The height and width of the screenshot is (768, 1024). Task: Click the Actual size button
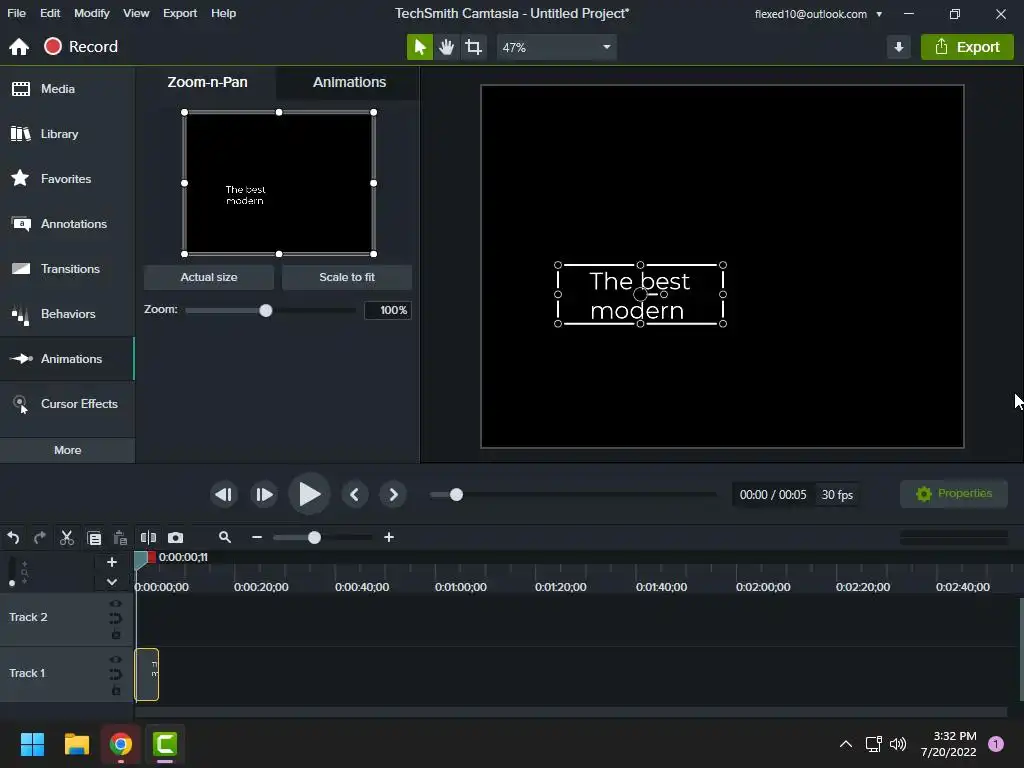click(x=209, y=278)
